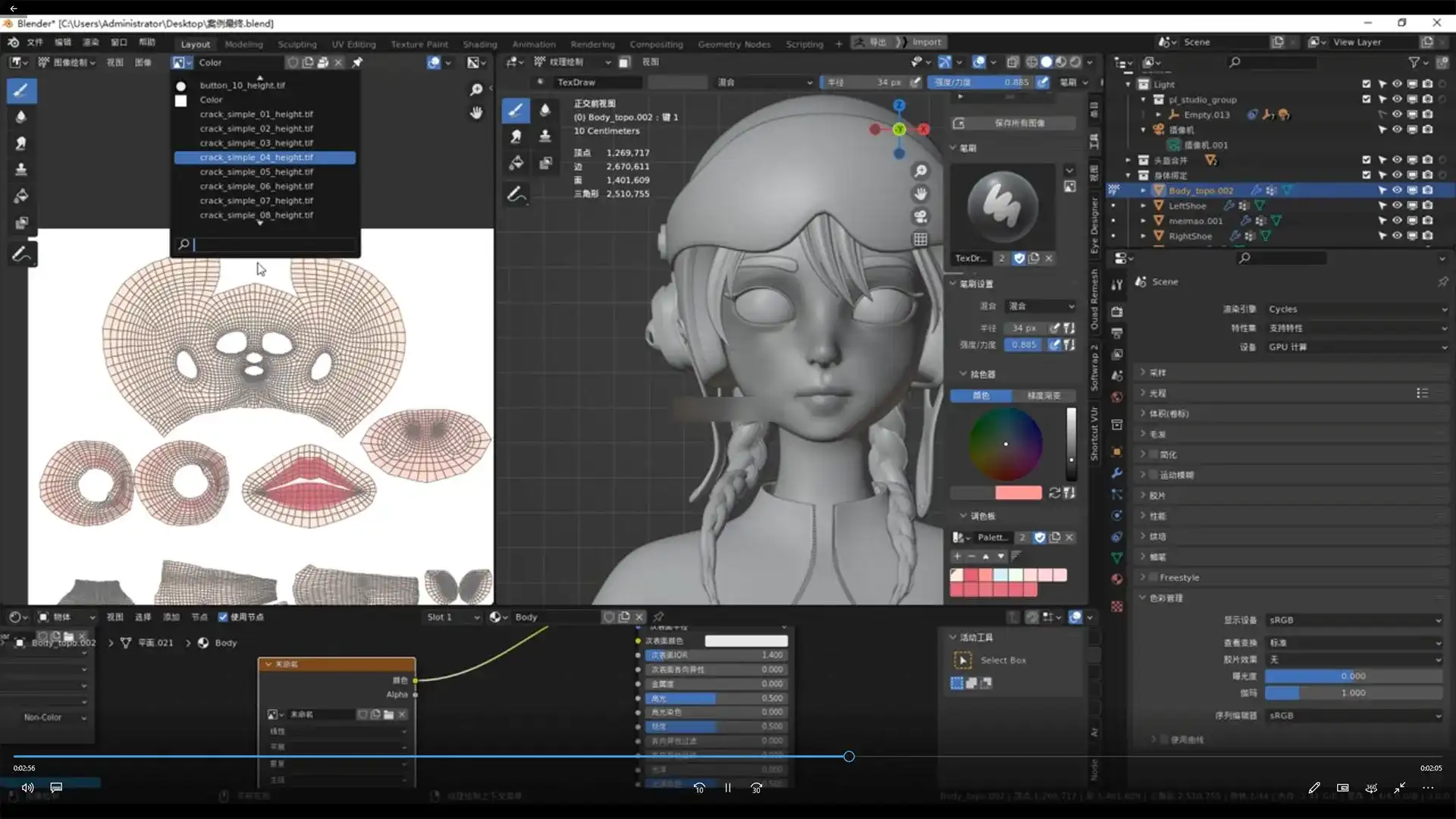Click the Import button in top bar

pos(926,42)
